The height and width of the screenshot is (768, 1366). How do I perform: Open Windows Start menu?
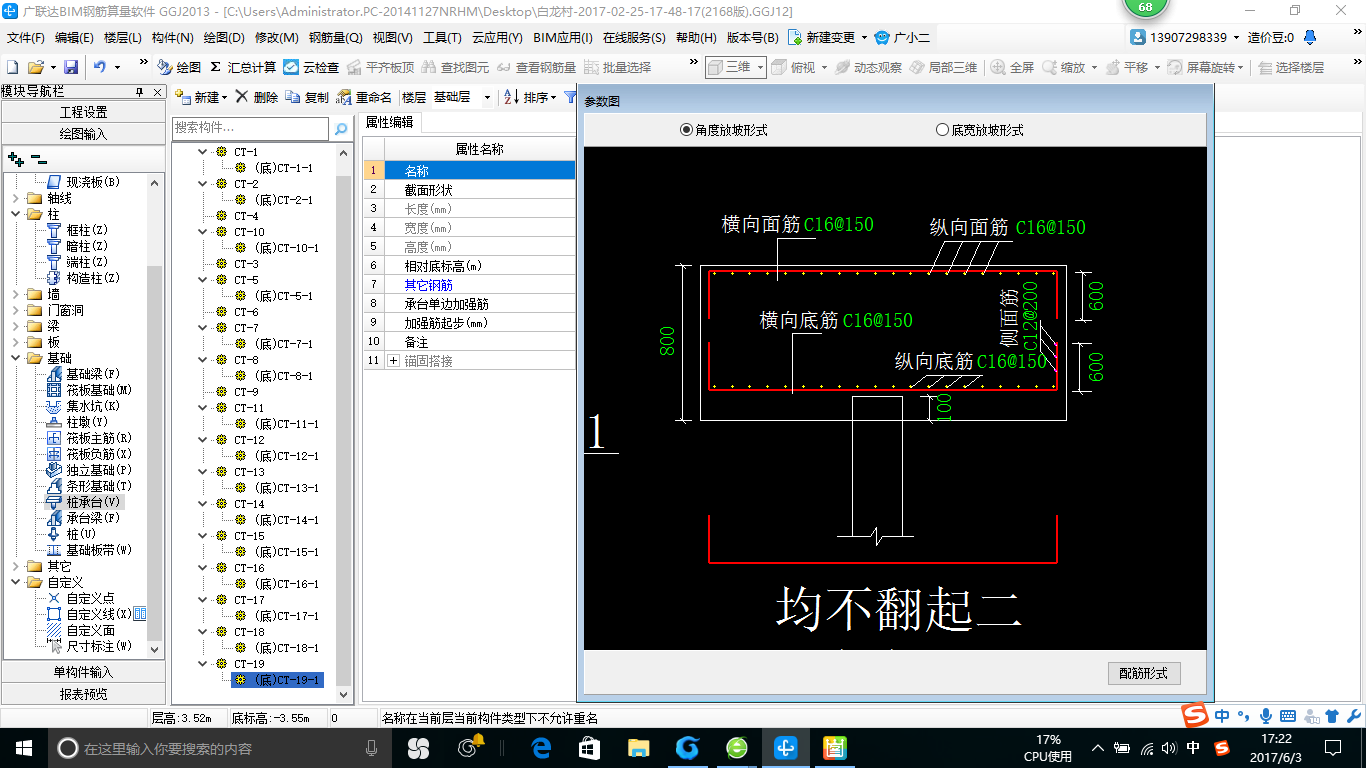pos(23,748)
